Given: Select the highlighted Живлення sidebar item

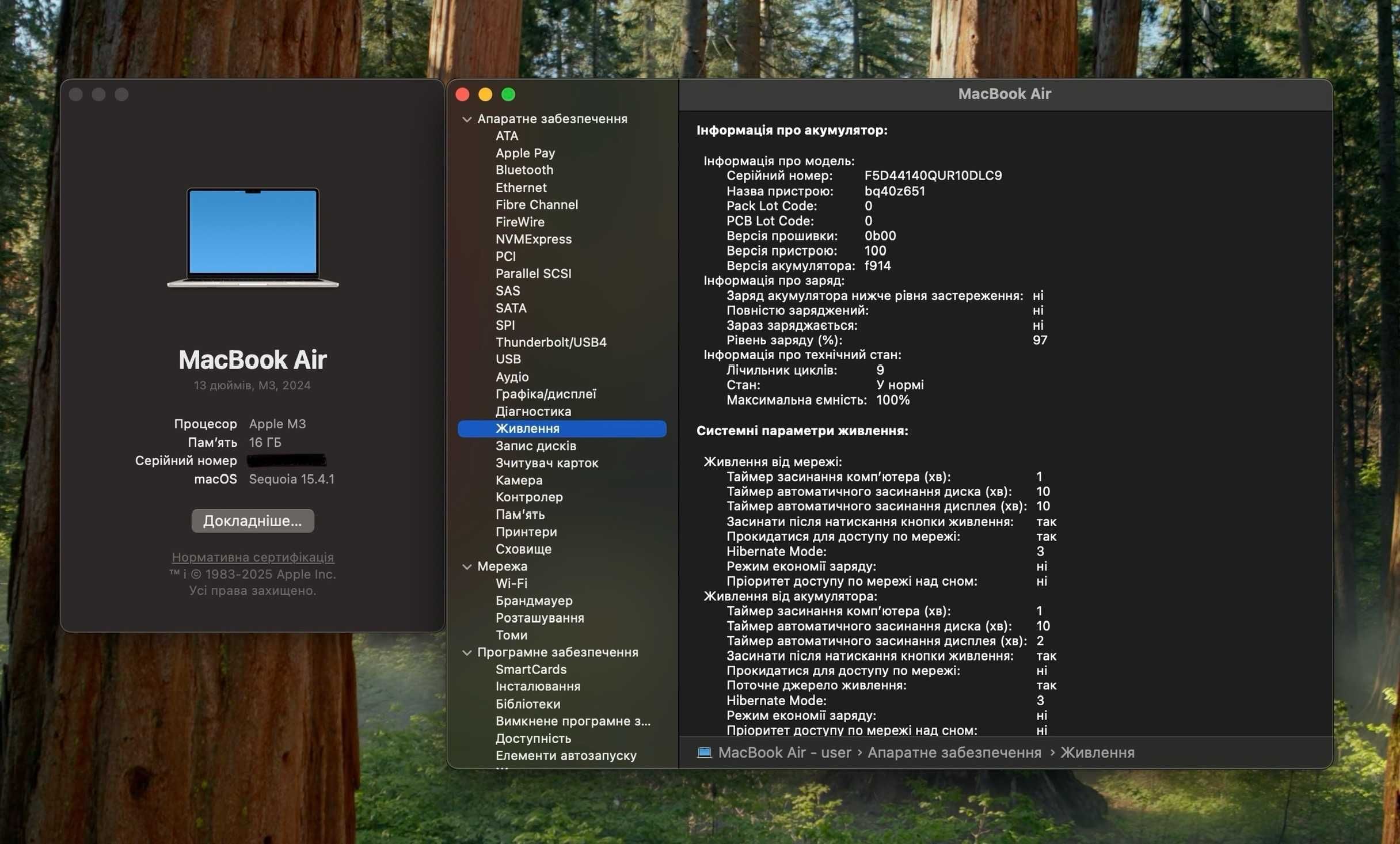Looking at the screenshot, I should pyautogui.click(x=562, y=428).
